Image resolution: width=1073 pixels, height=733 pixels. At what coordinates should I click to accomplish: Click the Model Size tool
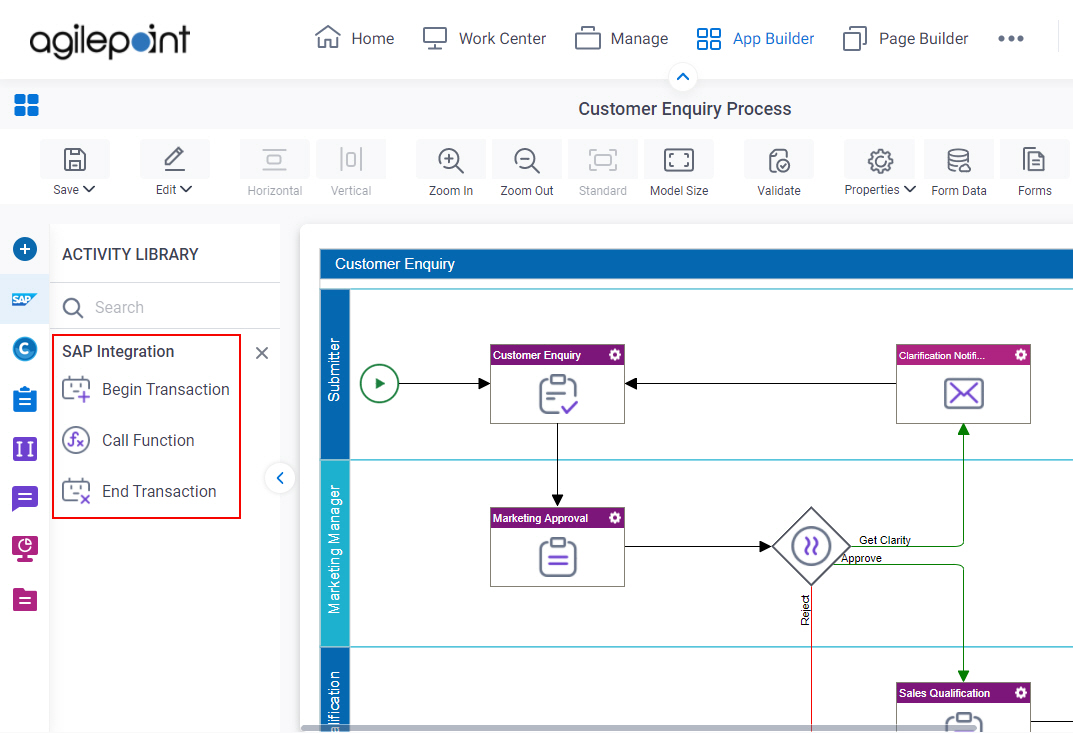679,169
